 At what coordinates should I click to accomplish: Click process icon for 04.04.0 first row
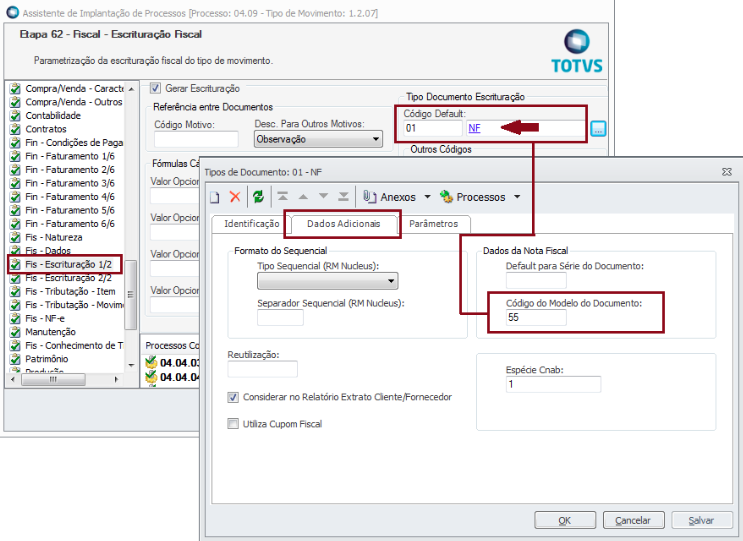pyautogui.click(x=151, y=363)
